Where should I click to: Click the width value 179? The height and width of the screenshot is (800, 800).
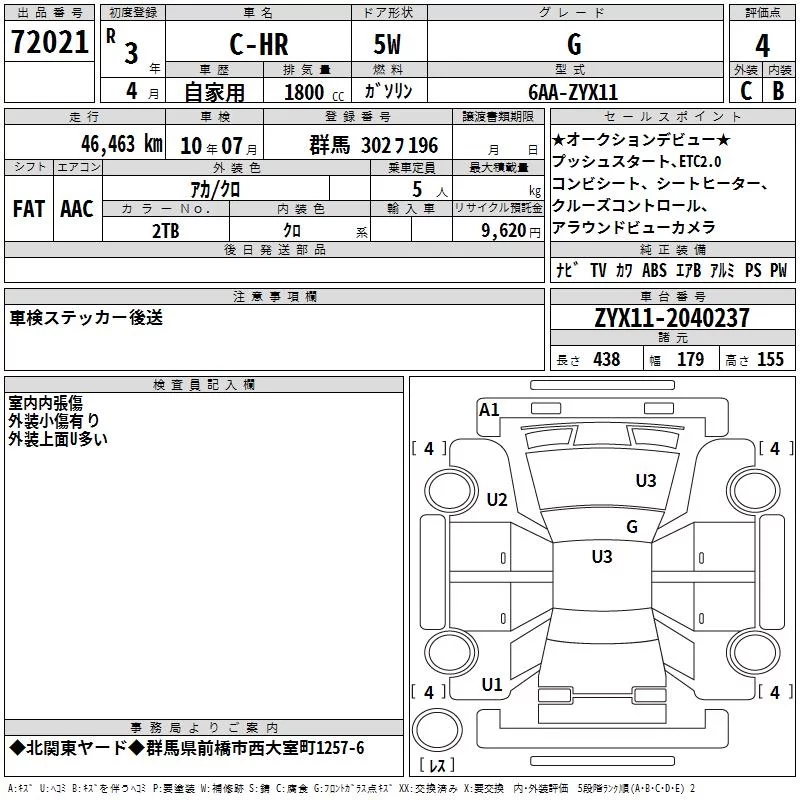coord(690,359)
